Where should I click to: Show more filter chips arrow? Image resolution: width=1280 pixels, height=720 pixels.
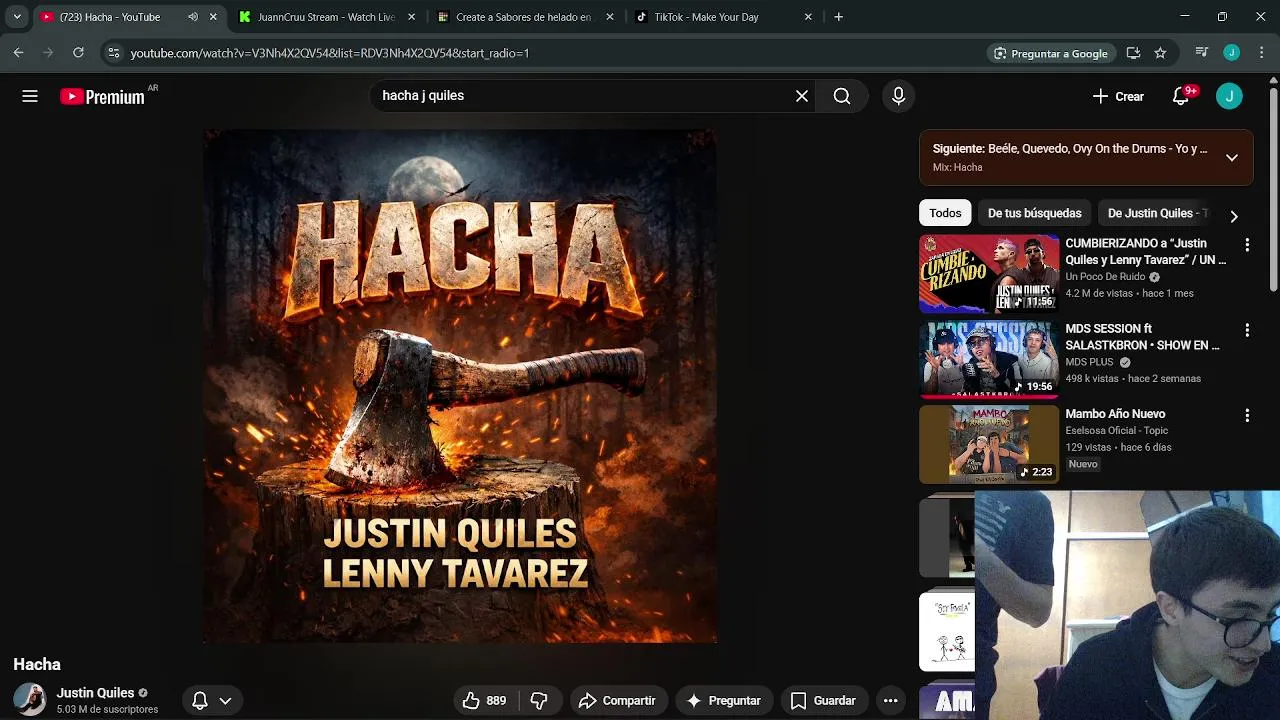coord(1234,216)
